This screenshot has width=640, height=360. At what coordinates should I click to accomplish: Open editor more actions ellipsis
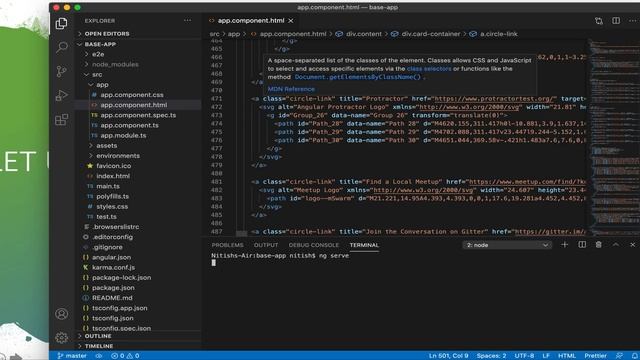(x=633, y=20)
